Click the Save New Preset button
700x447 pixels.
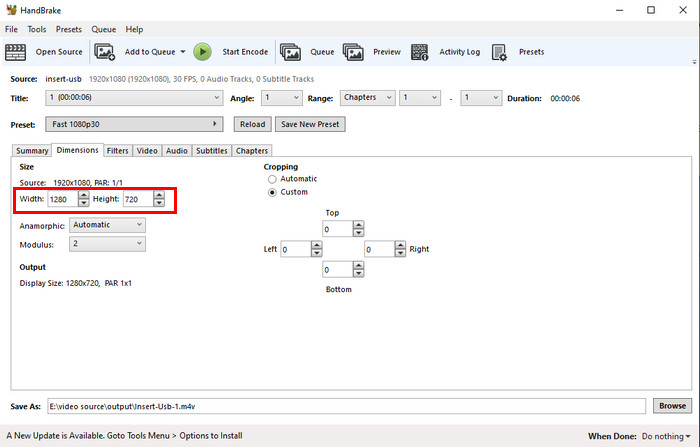[310, 124]
